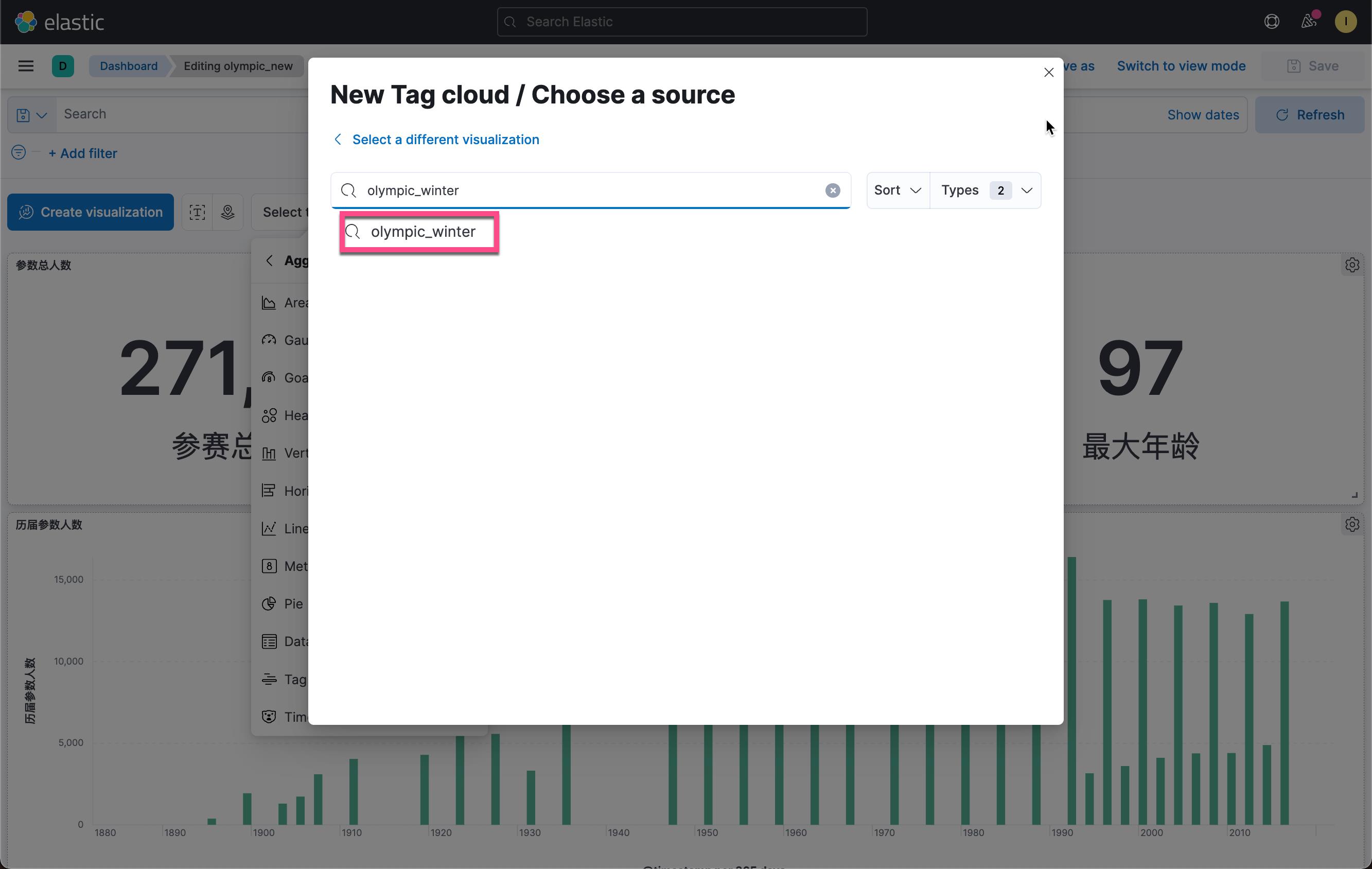
Task: Choose the Line chart type
Action: pos(285,528)
